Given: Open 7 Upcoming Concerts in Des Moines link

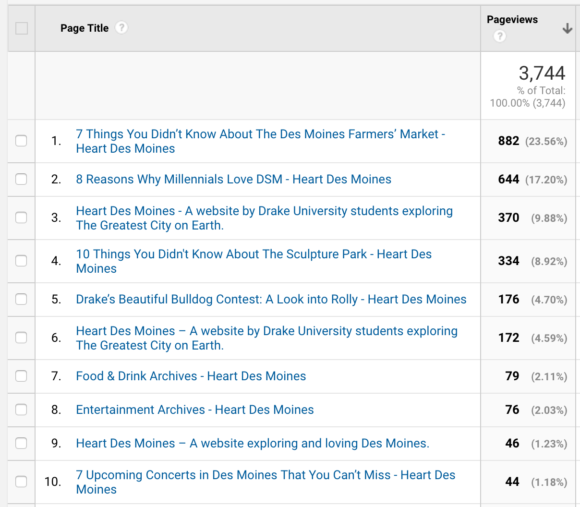Looking at the screenshot, I should 266,482.
